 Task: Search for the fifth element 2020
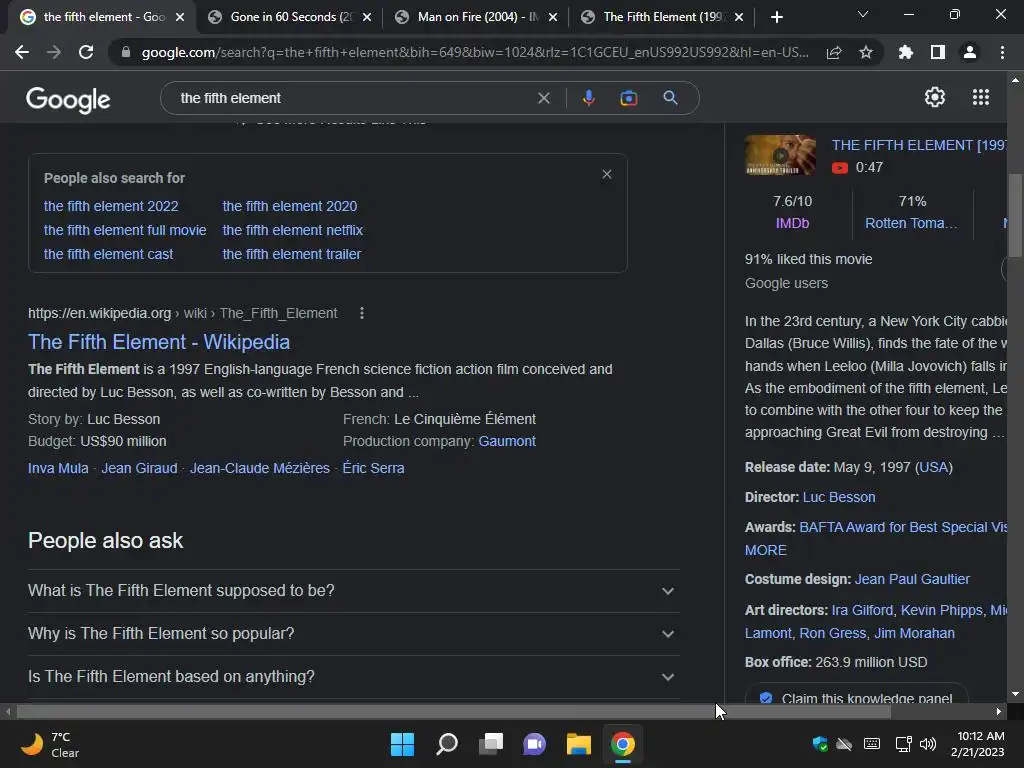(x=290, y=206)
